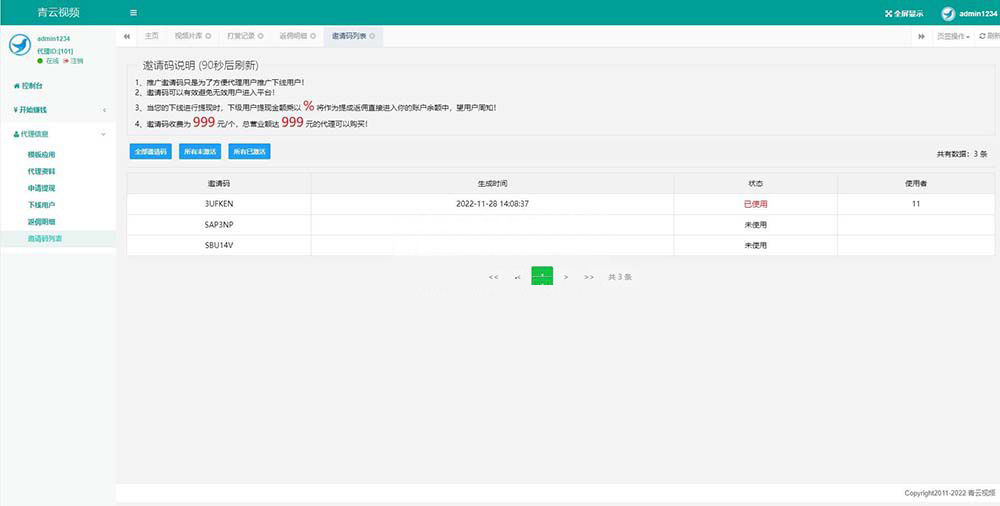Click the 刷新 refresh icon
This screenshot has height=506, width=1000.
pyautogui.click(x=981, y=36)
